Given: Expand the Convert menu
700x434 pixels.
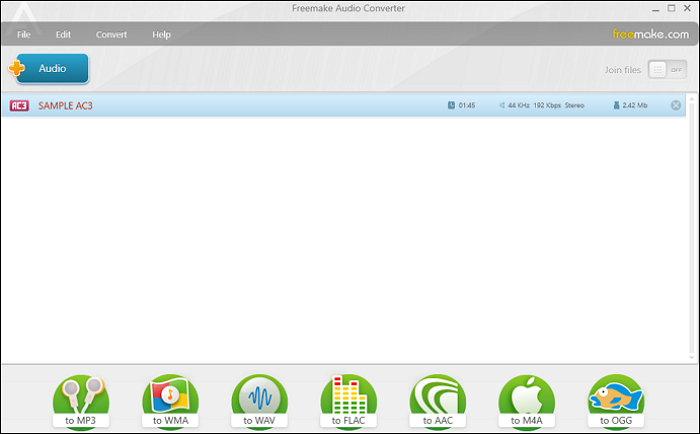Looking at the screenshot, I should [x=111, y=34].
